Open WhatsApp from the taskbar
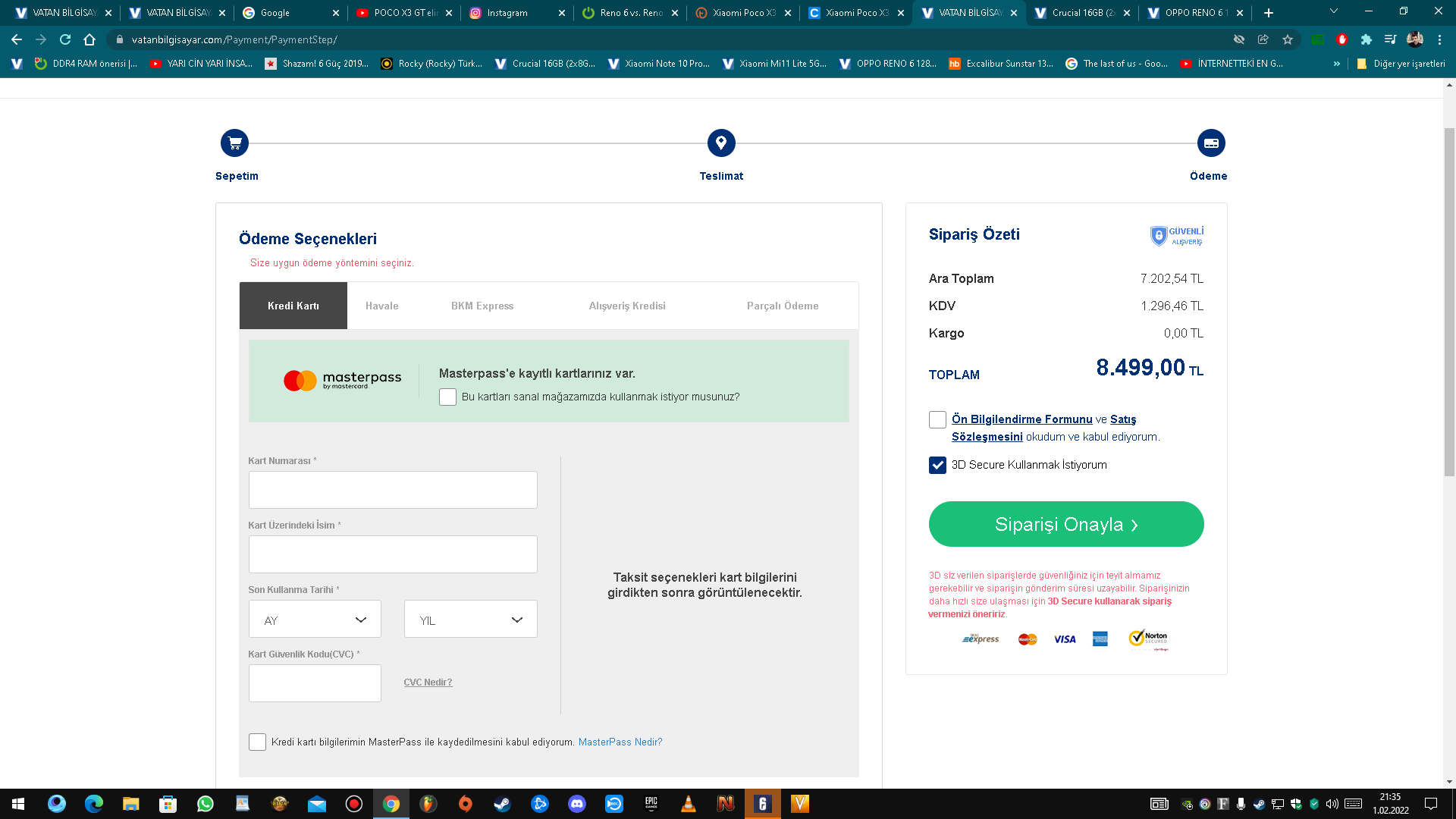The width and height of the screenshot is (1456, 819). 205,804
